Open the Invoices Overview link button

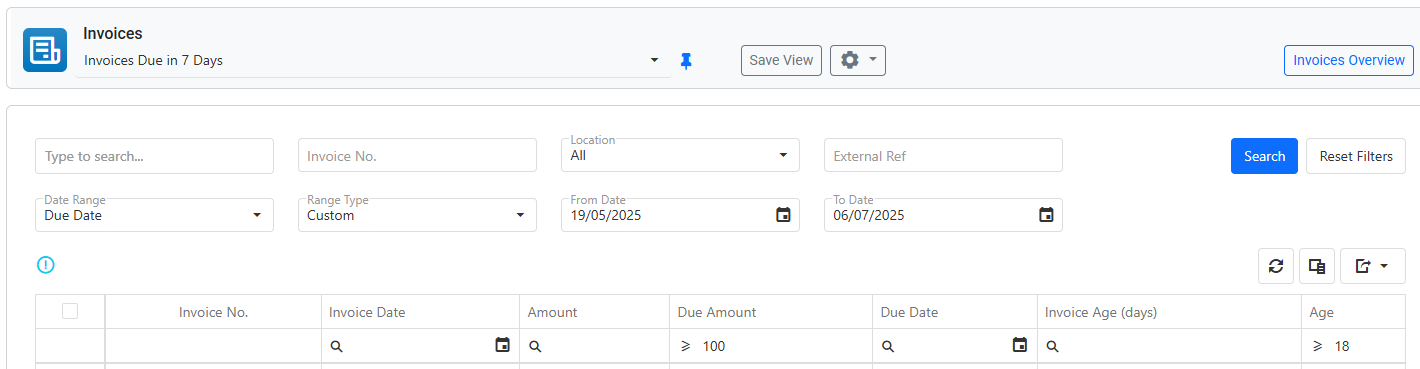(x=1349, y=60)
